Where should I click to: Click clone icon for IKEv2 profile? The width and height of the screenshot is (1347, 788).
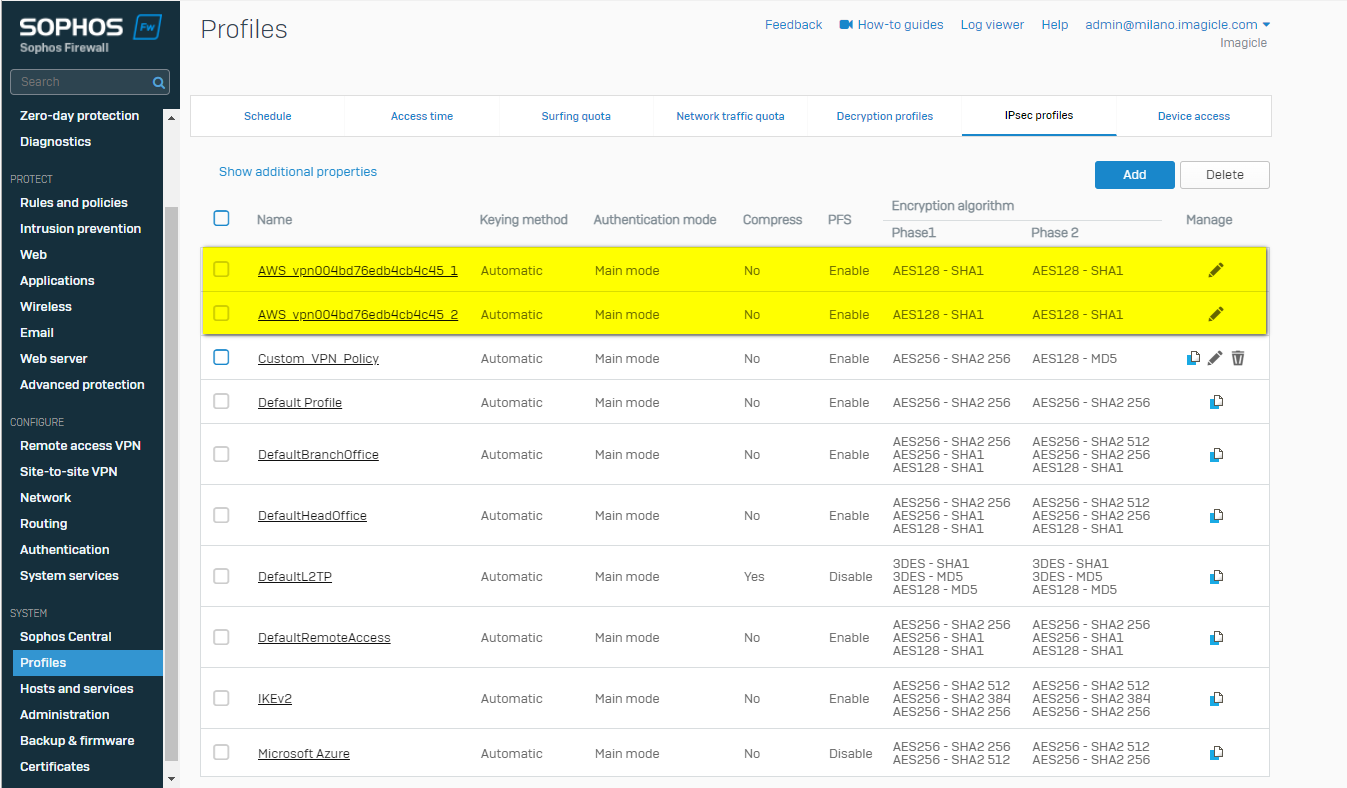click(1216, 699)
